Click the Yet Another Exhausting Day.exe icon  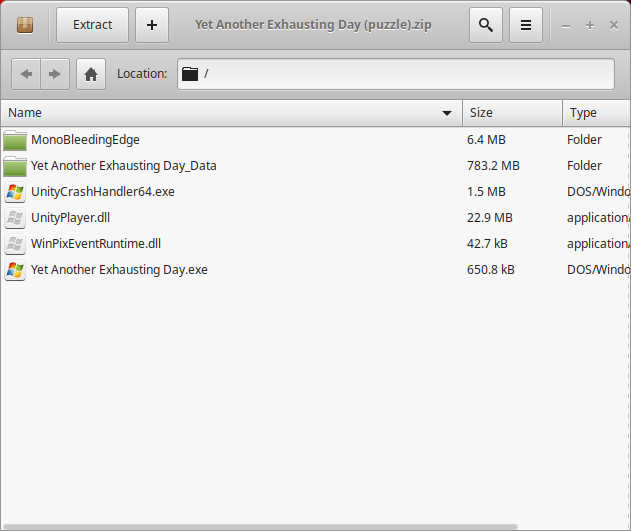pos(15,270)
